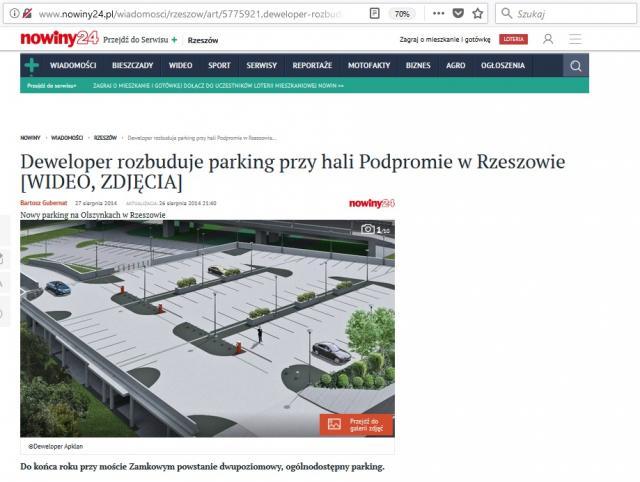
Task: Click the red LOTERIA button
Action: 515,39
